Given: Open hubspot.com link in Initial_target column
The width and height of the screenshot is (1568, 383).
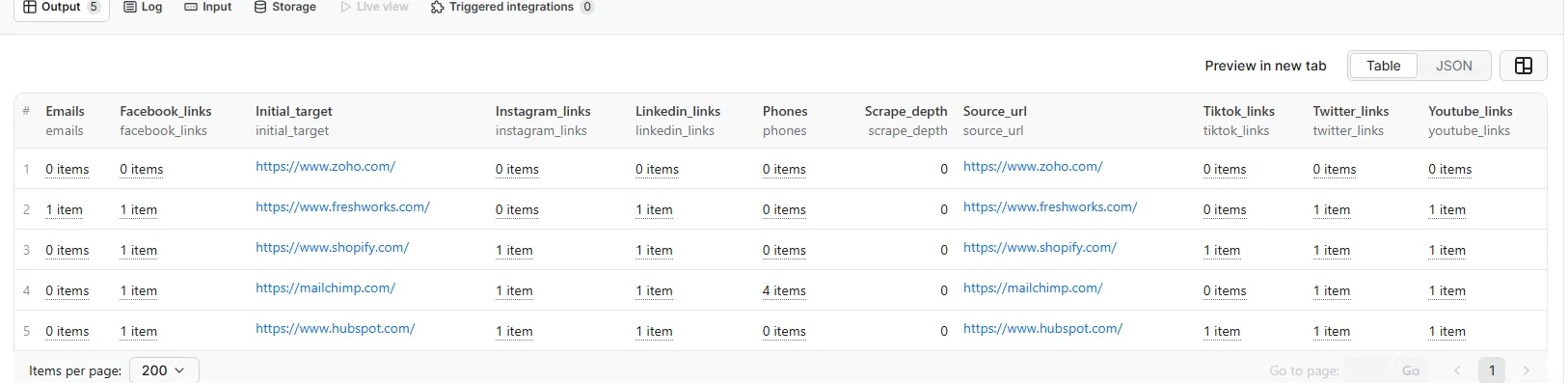Looking at the screenshot, I should tap(335, 329).
